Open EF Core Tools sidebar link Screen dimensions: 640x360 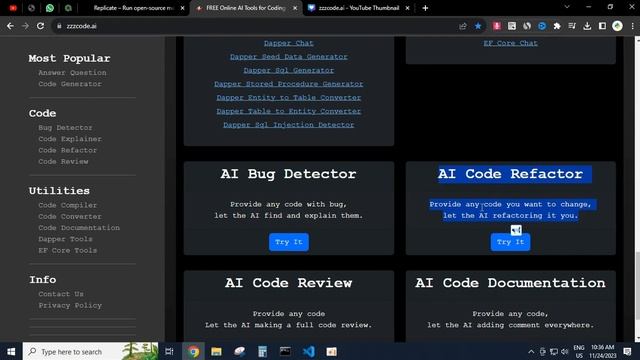click(67, 251)
